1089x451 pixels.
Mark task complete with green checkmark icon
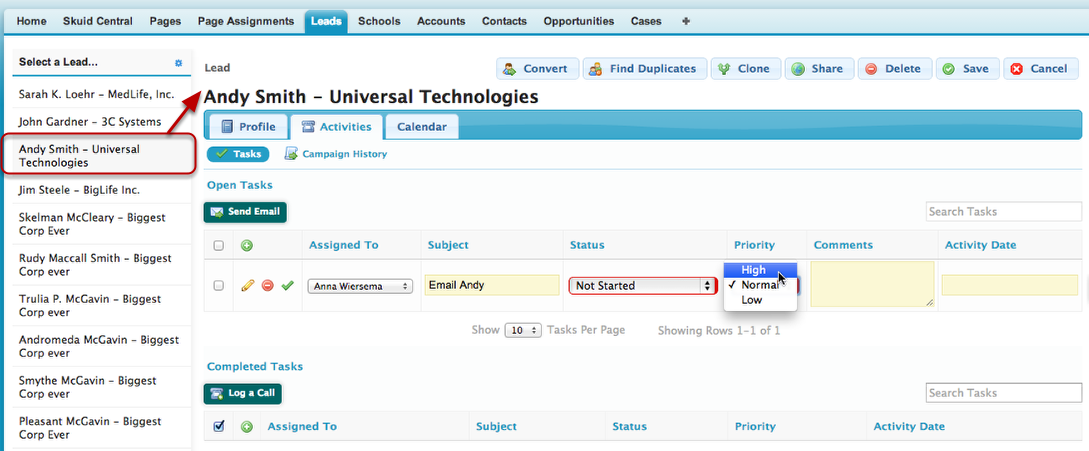tap(288, 285)
